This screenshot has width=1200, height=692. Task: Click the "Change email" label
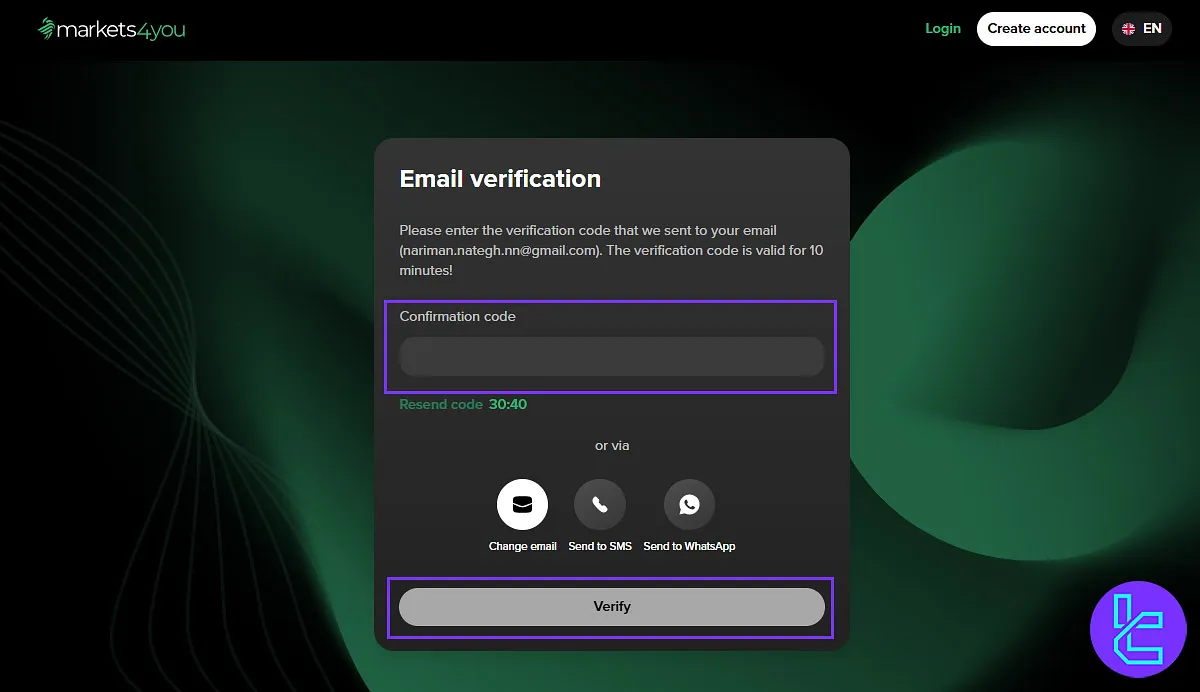coord(522,546)
